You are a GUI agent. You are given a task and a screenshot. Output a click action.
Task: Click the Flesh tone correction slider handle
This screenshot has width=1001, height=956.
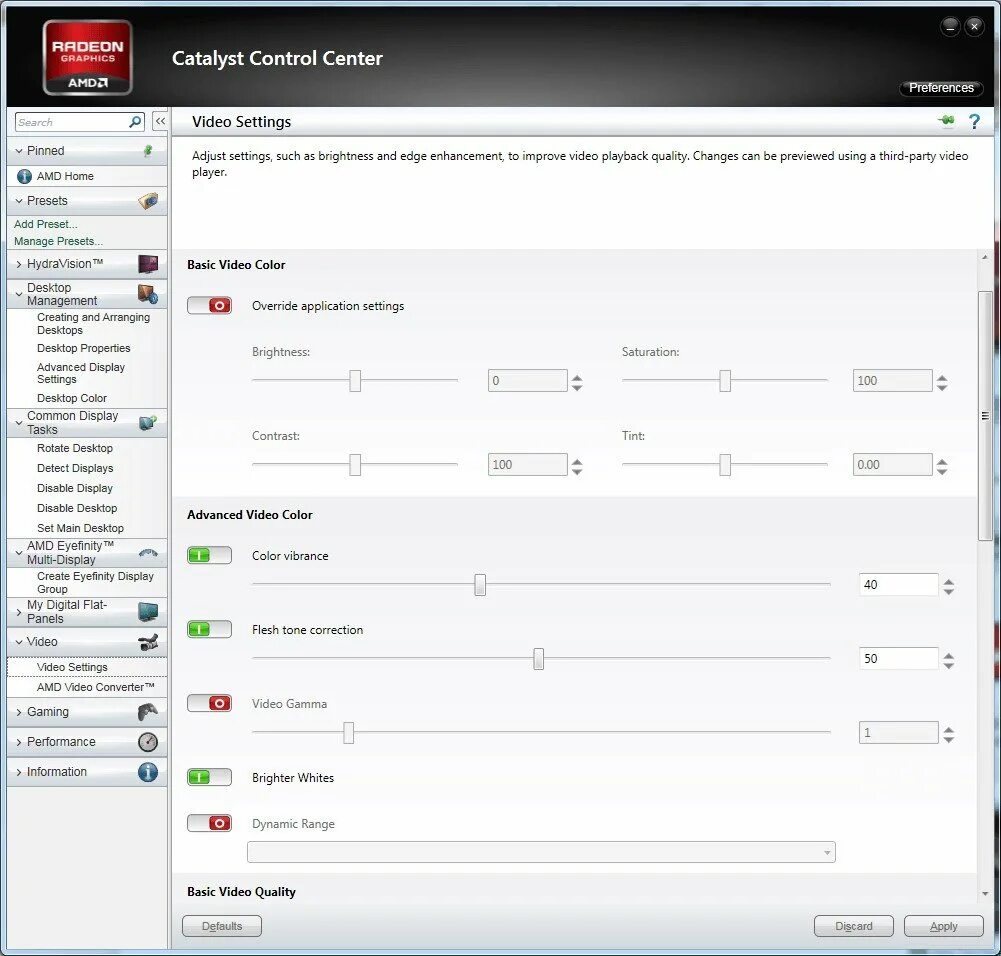pyautogui.click(x=539, y=659)
